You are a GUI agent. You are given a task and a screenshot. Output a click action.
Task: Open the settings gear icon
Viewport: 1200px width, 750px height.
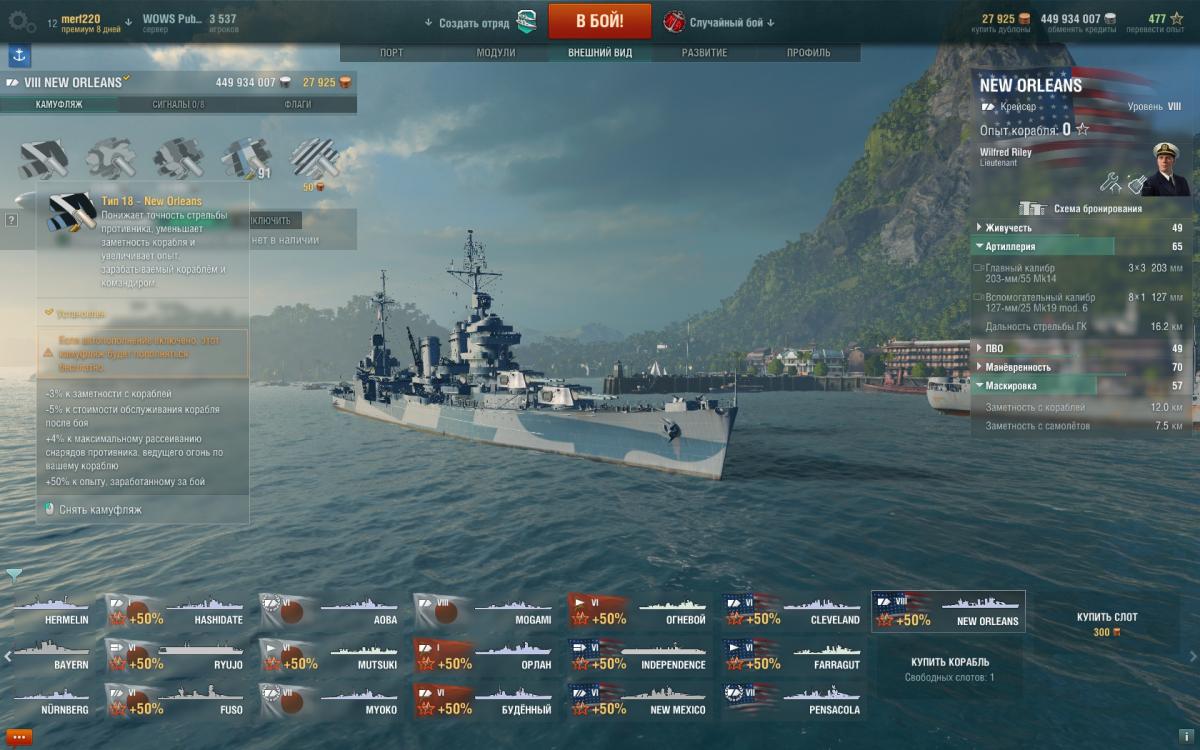tap(21, 20)
